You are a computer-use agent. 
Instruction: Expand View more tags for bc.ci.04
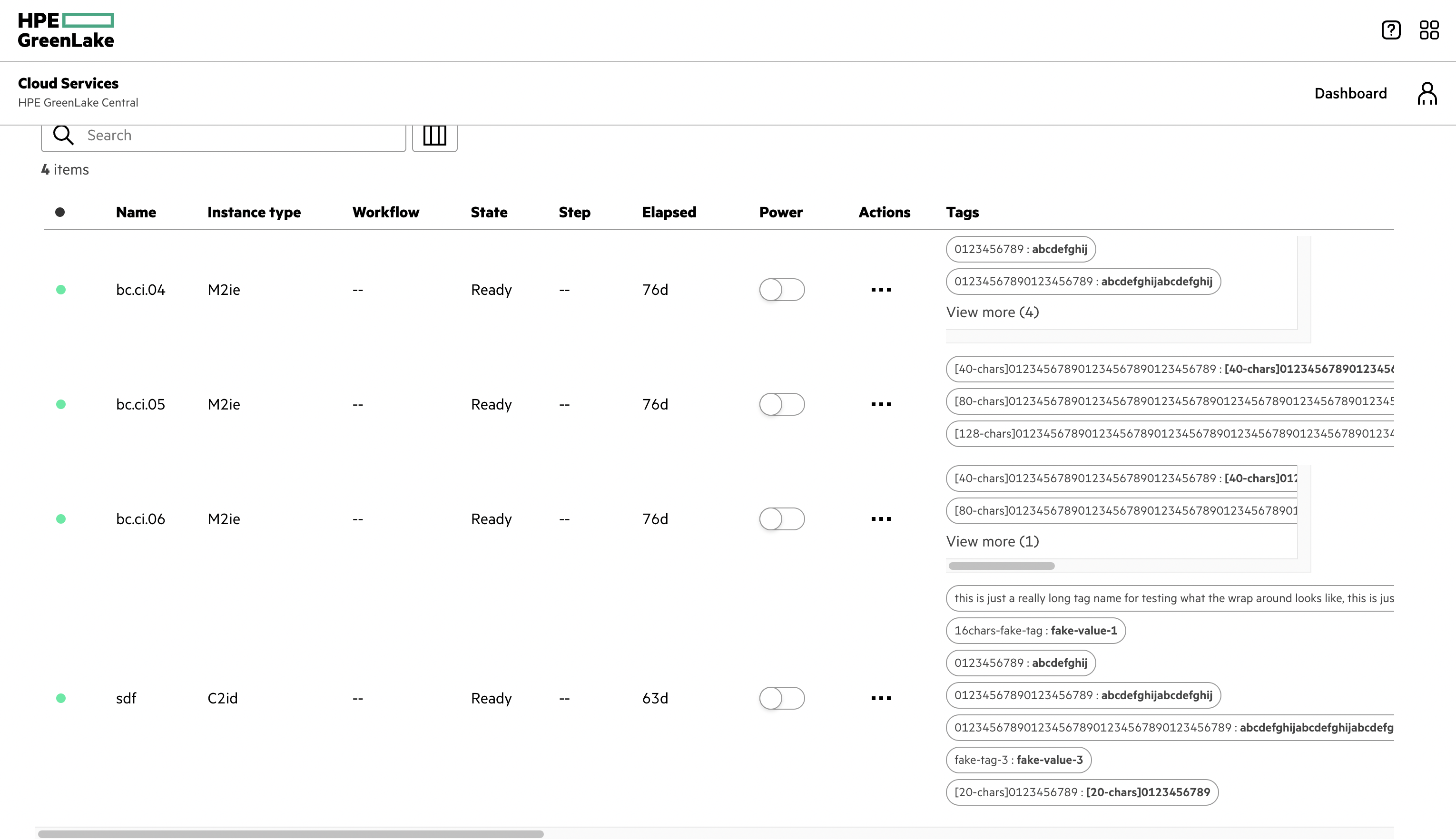[x=992, y=312]
